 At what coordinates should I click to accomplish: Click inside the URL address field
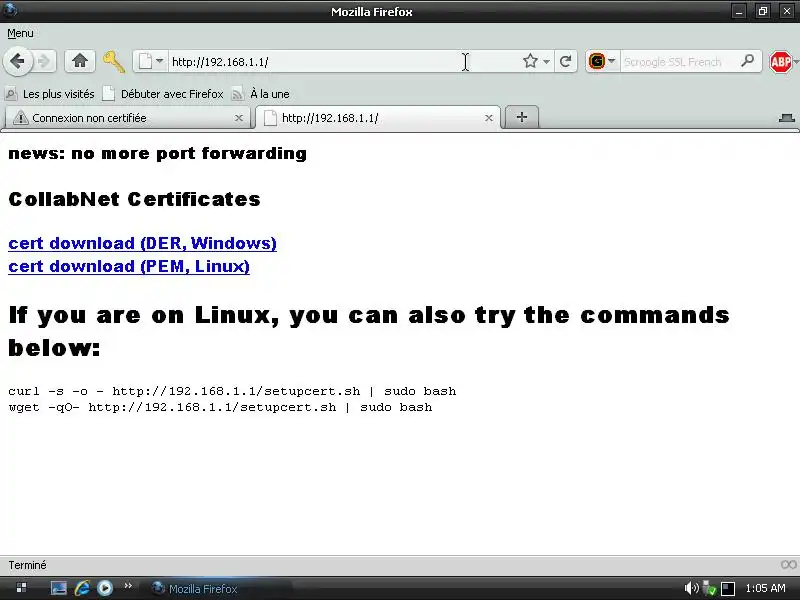[x=342, y=62]
